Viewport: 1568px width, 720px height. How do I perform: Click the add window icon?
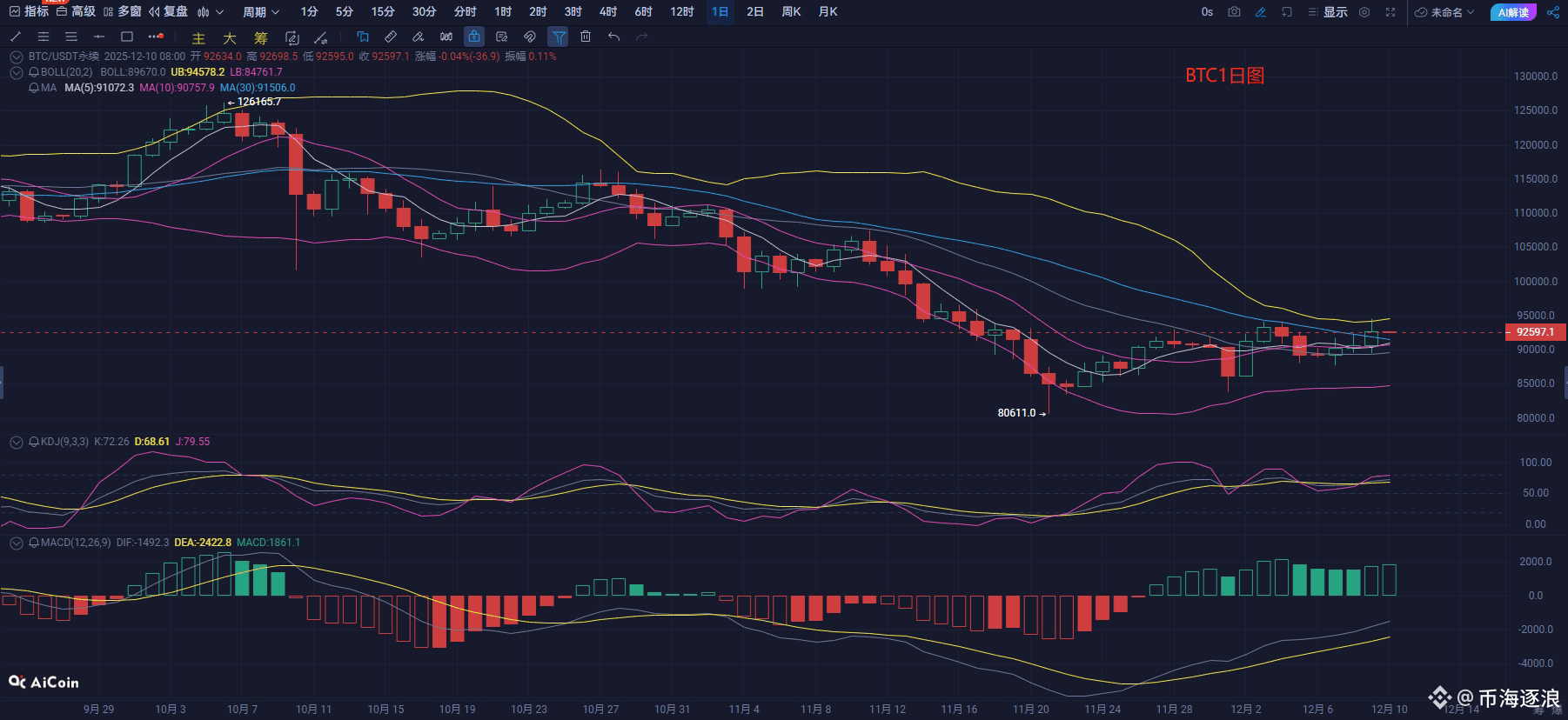tap(1287, 12)
